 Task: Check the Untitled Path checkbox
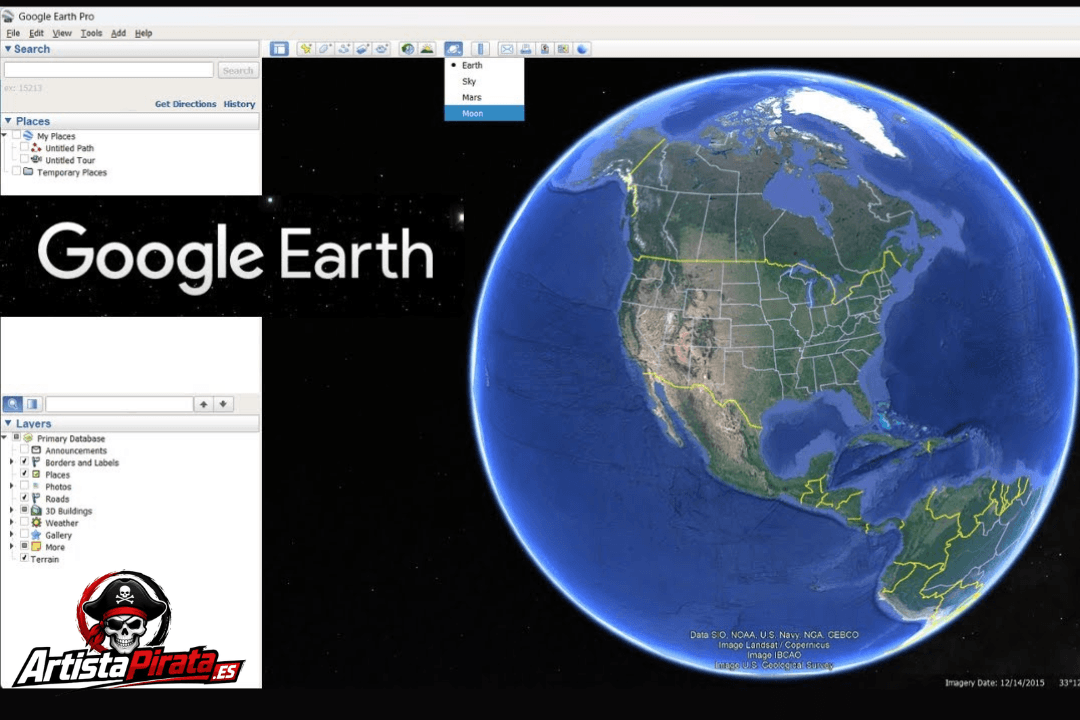coord(24,147)
